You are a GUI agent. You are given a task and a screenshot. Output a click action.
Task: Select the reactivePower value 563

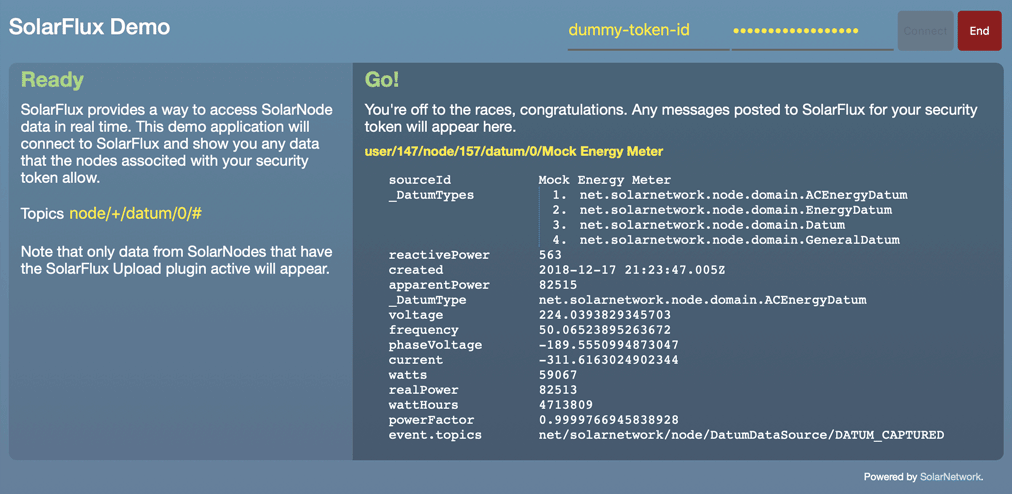pos(551,255)
